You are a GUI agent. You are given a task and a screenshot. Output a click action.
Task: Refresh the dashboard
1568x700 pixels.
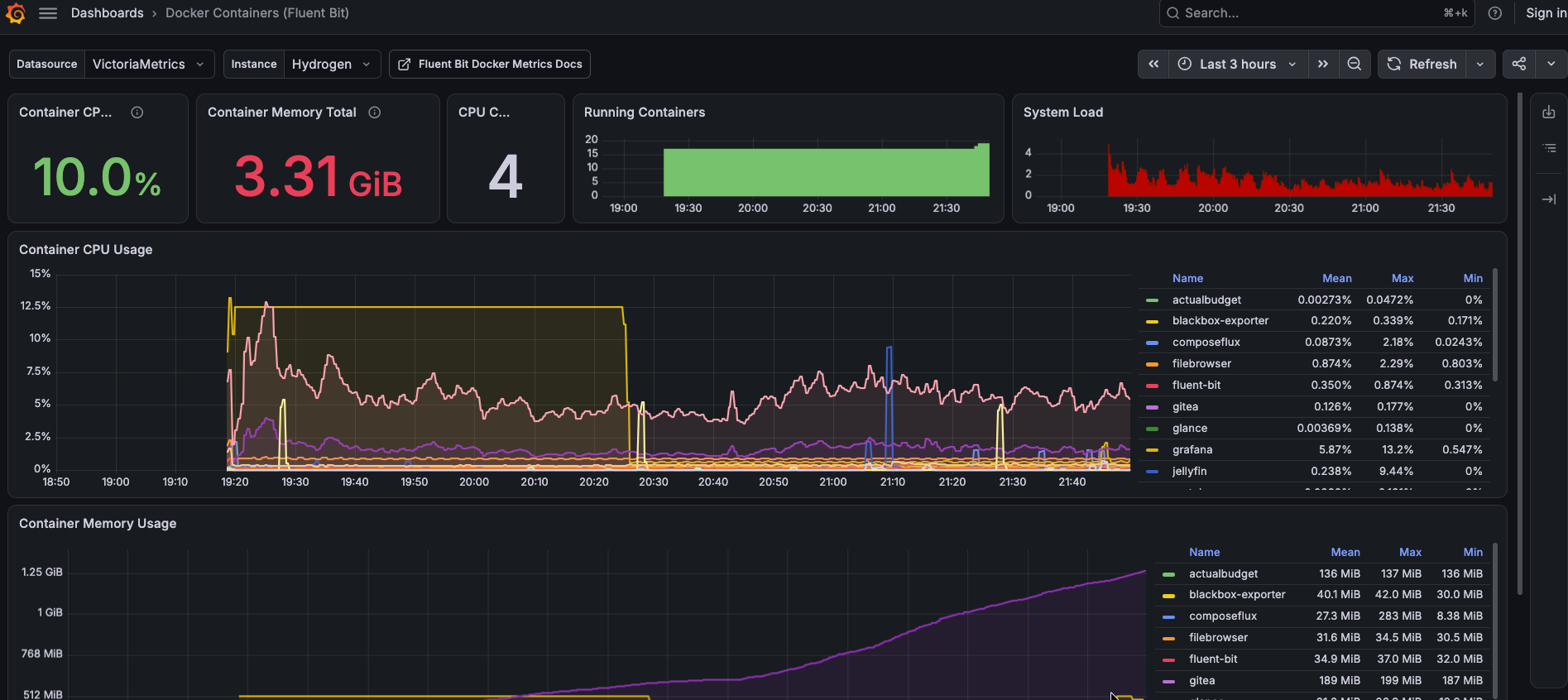click(1422, 64)
